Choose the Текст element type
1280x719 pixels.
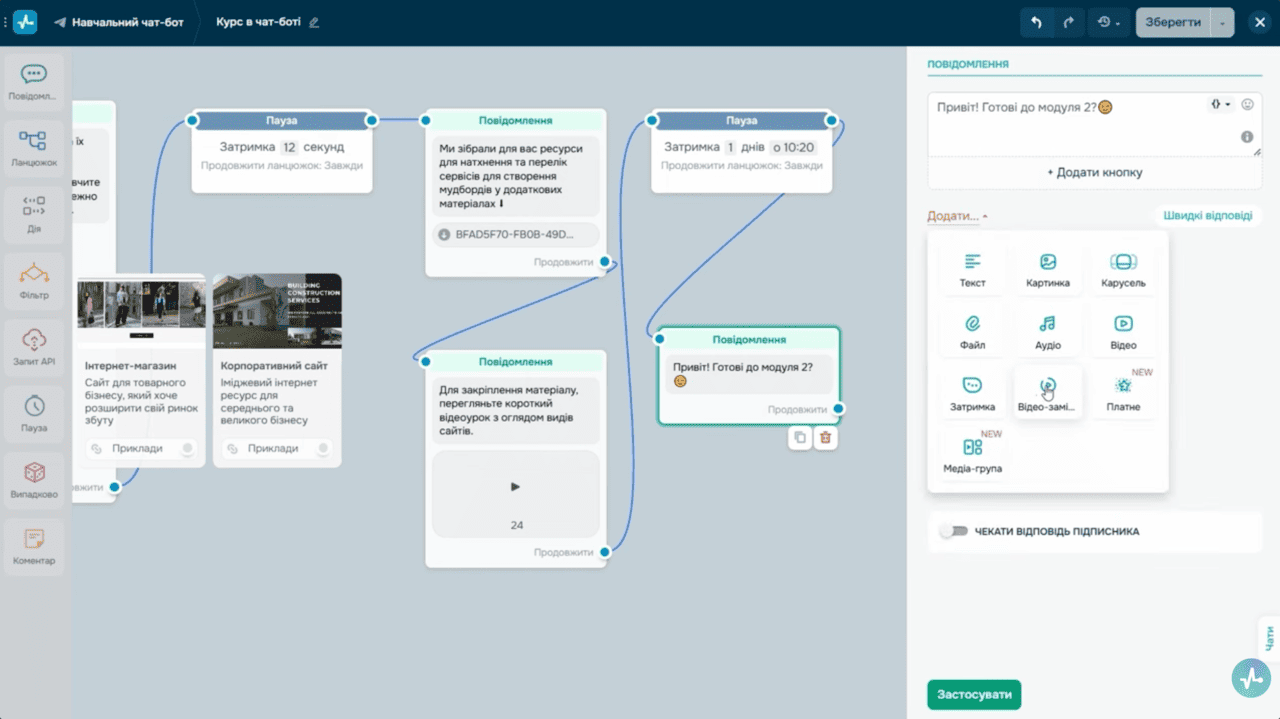972,270
